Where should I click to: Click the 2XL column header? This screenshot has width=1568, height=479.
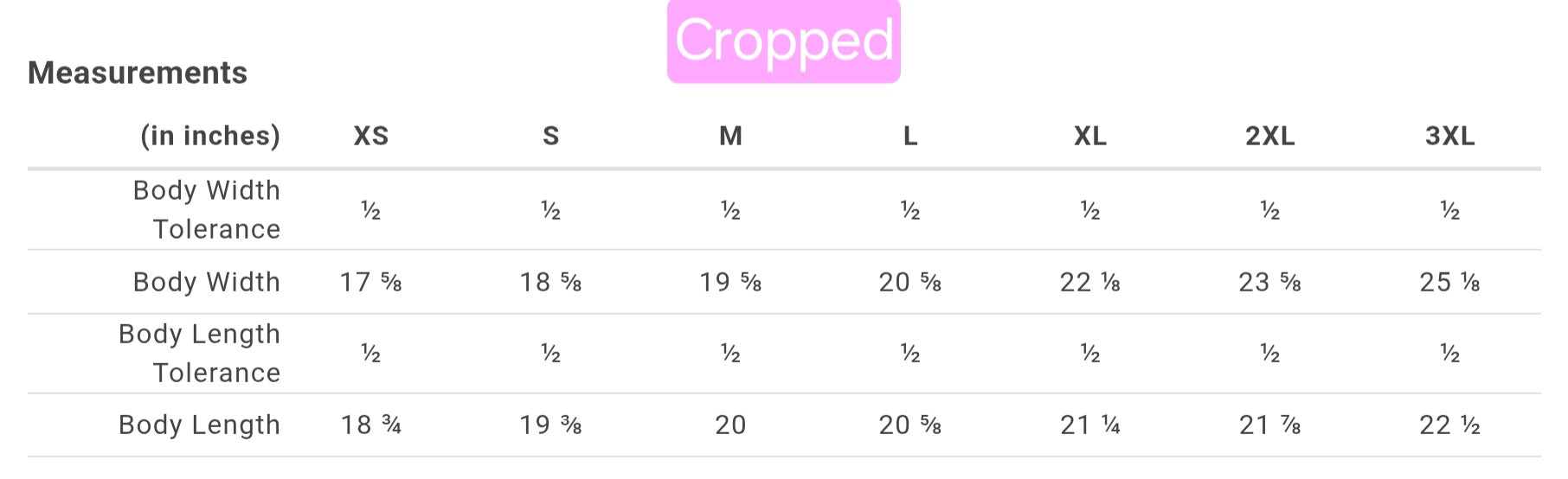(x=1270, y=136)
